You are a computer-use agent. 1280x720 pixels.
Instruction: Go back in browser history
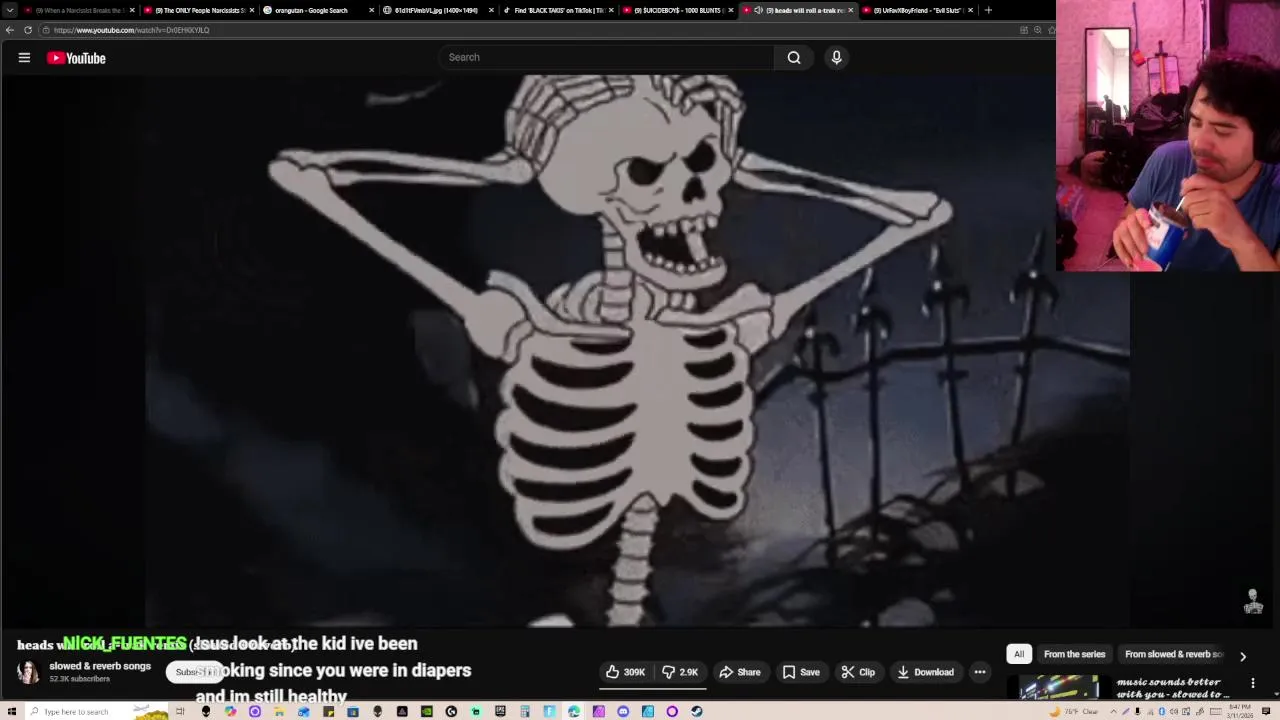10,30
